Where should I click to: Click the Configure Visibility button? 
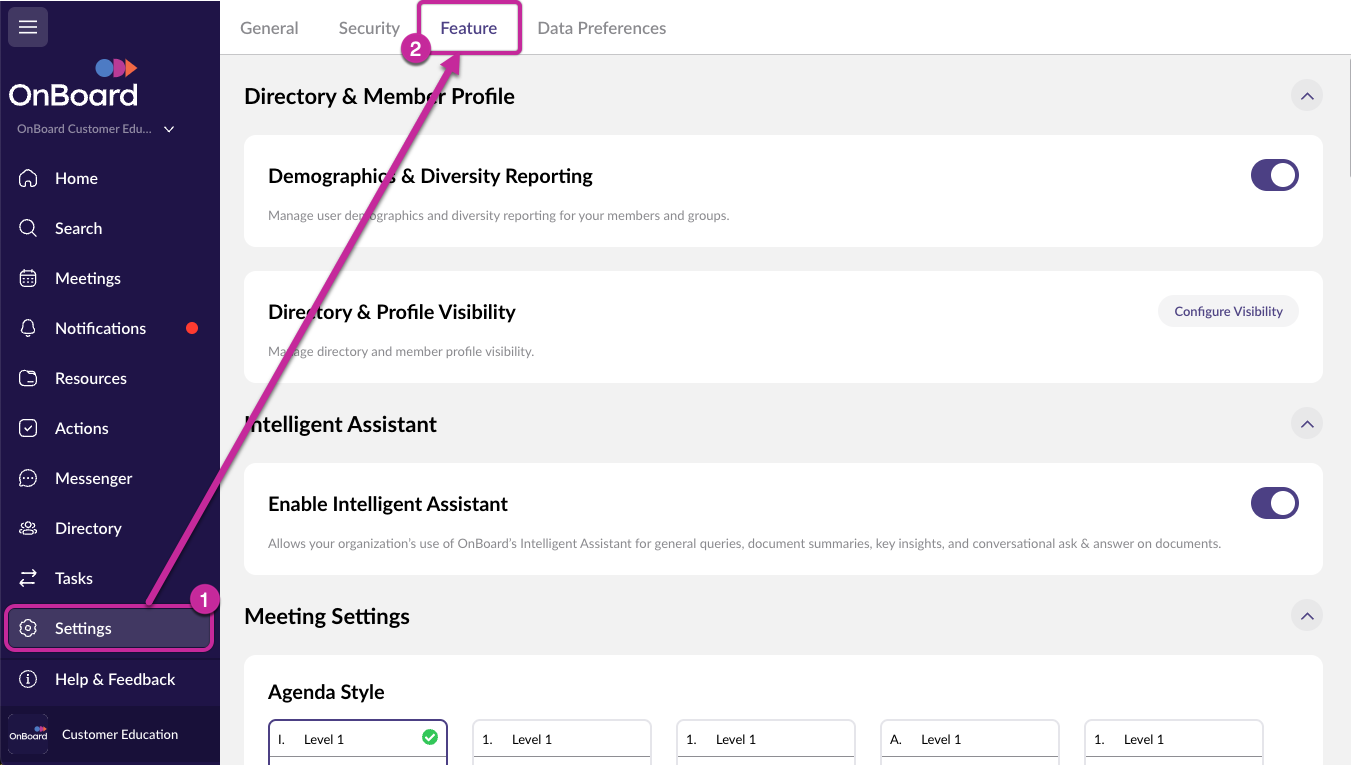point(1228,312)
